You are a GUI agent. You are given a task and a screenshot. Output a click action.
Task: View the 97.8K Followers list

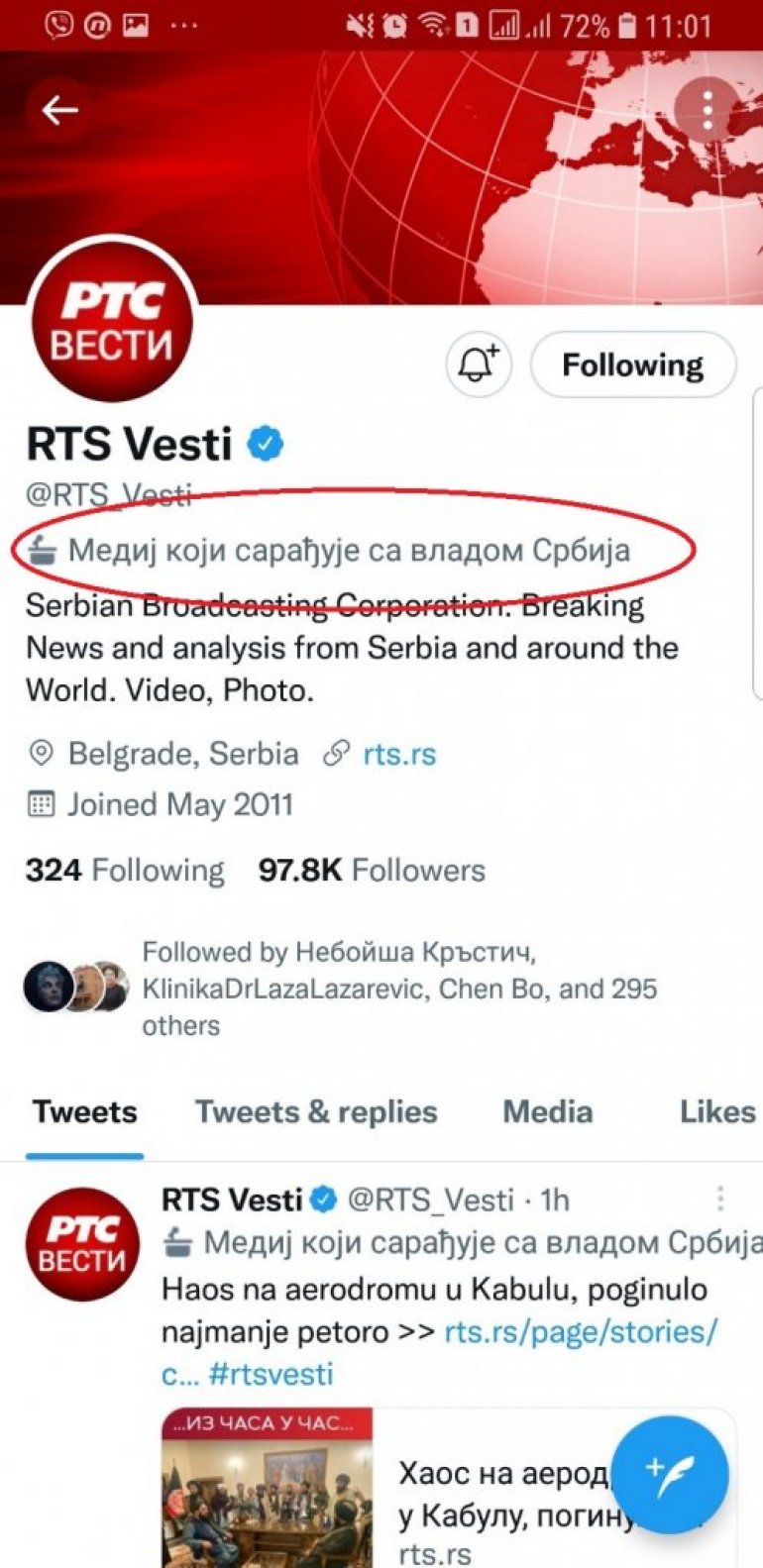click(372, 871)
